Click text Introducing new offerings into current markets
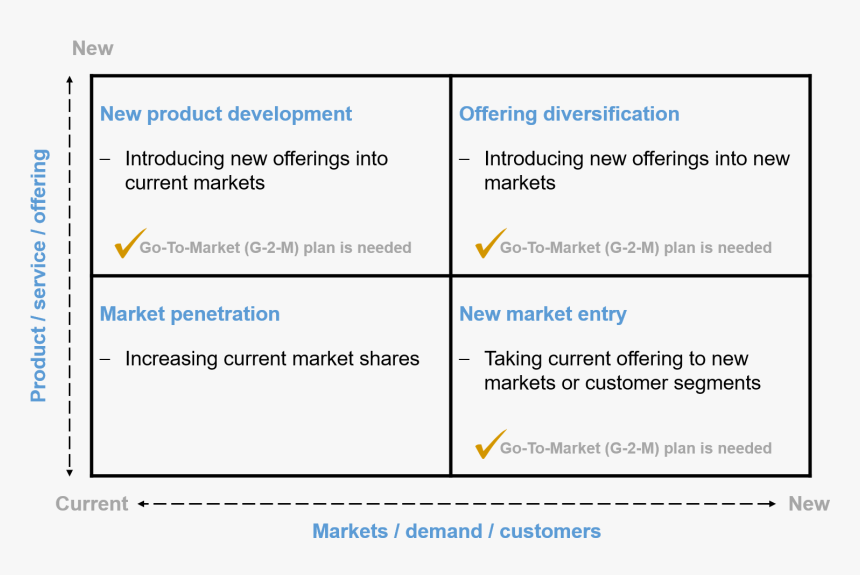 pyautogui.click(x=257, y=171)
